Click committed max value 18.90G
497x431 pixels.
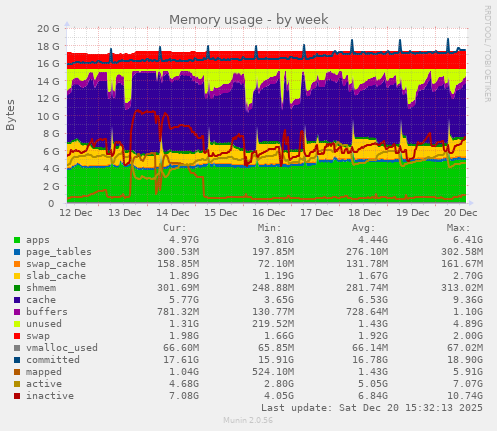(x=465, y=360)
